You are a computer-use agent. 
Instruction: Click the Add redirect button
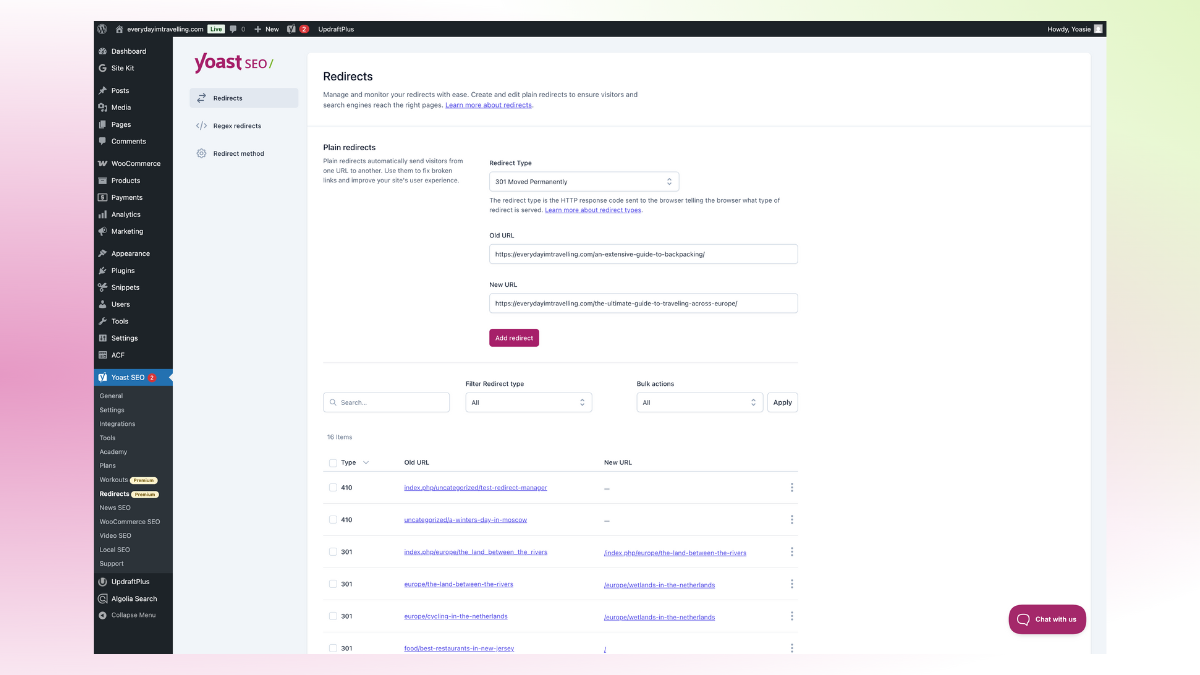514,338
